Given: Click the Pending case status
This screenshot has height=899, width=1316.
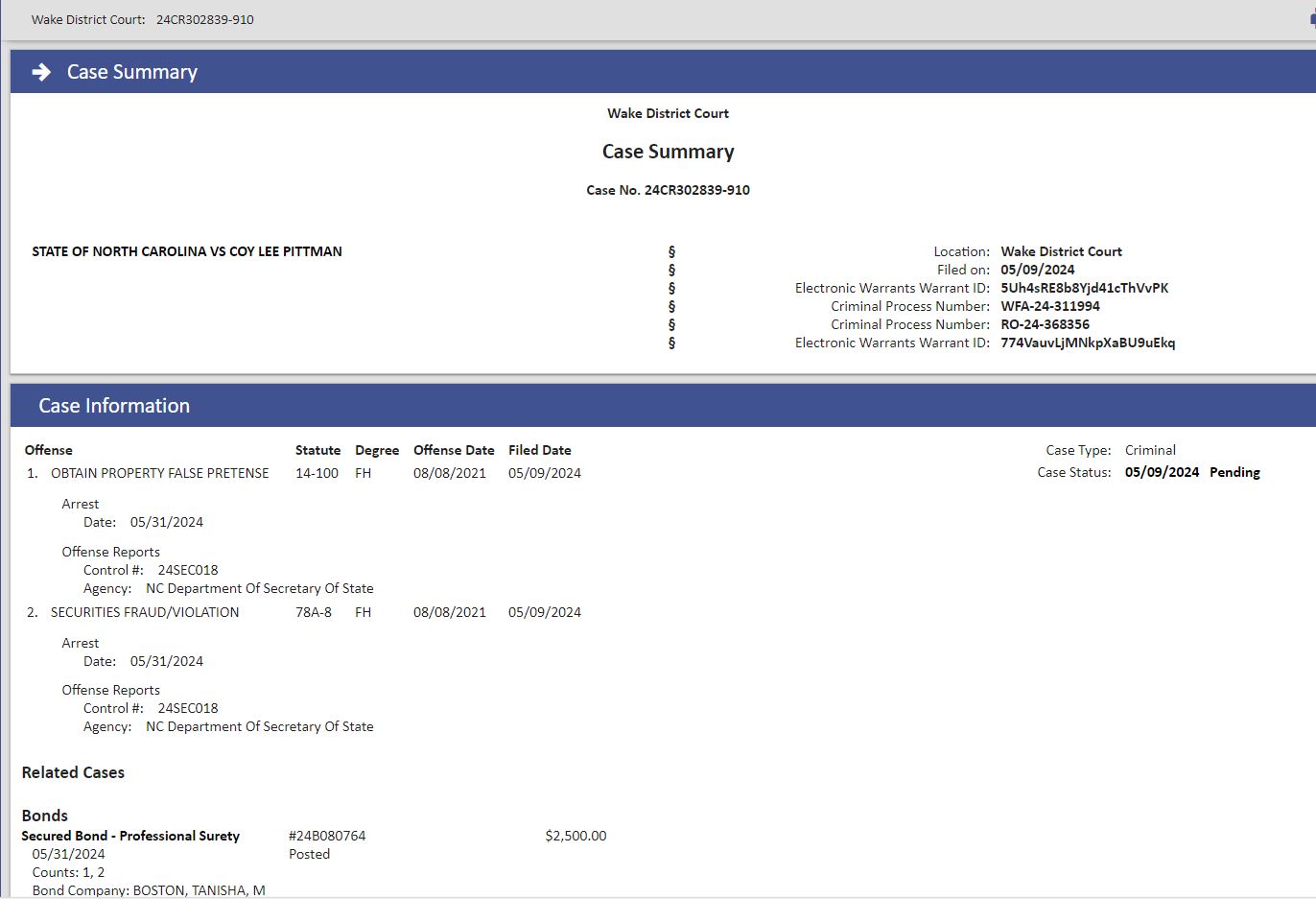Looking at the screenshot, I should pyautogui.click(x=1234, y=472).
